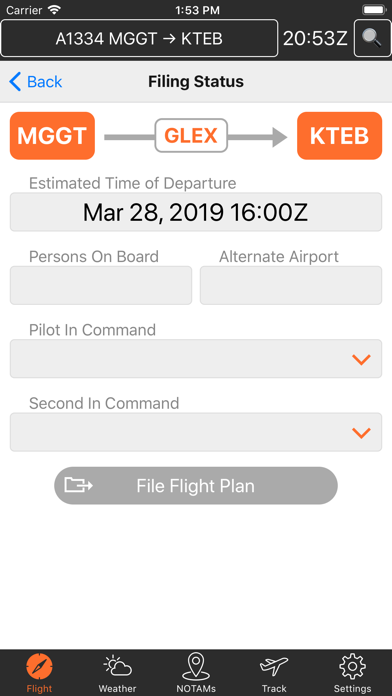The width and height of the screenshot is (392, 696).
Task: Open the Settings gear icon
Action: (352, 666)
